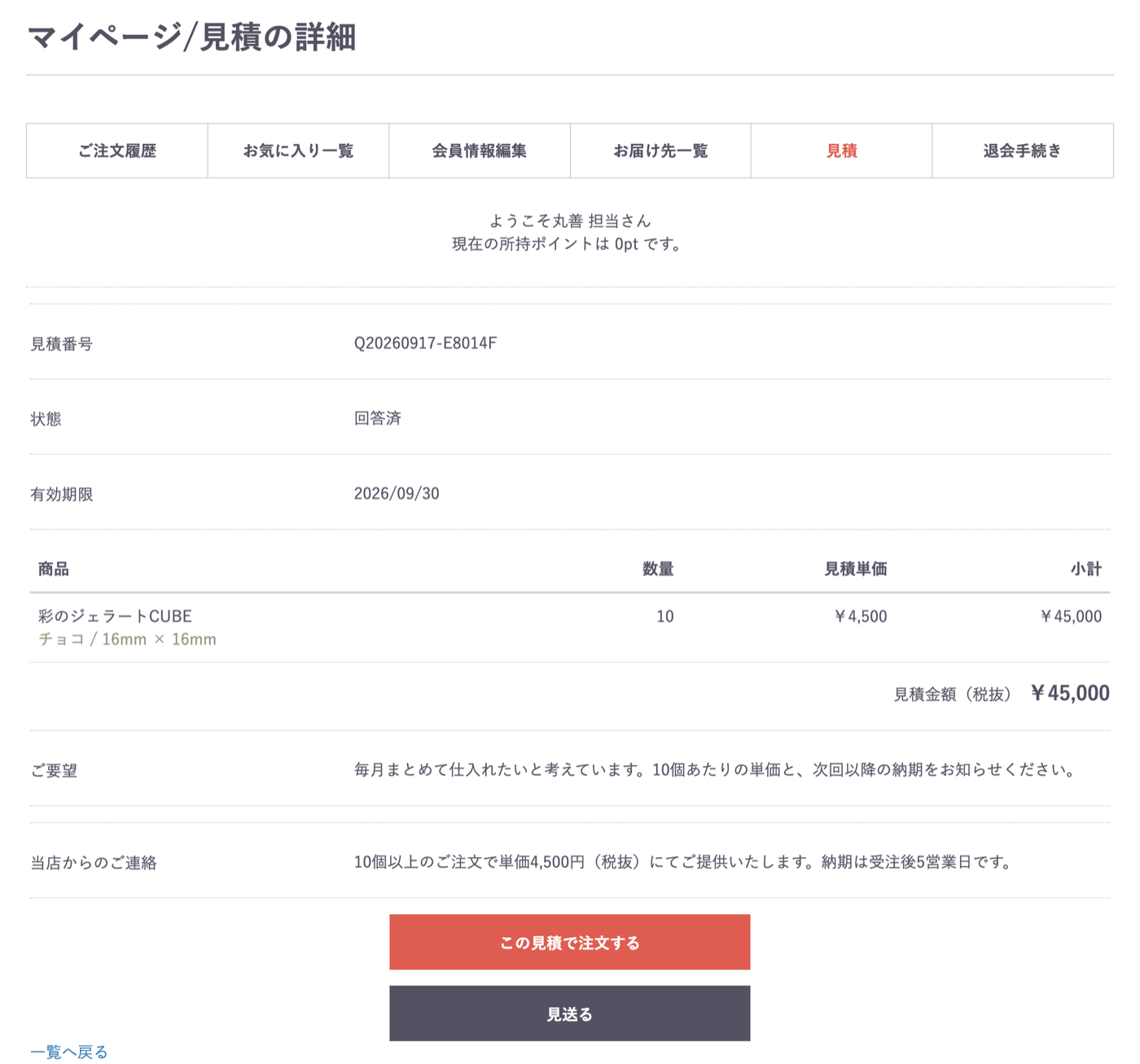Click the 有効期限 field label
Image resolution: width=1140 pixels, height=1064 pixels.
point(62,494)
